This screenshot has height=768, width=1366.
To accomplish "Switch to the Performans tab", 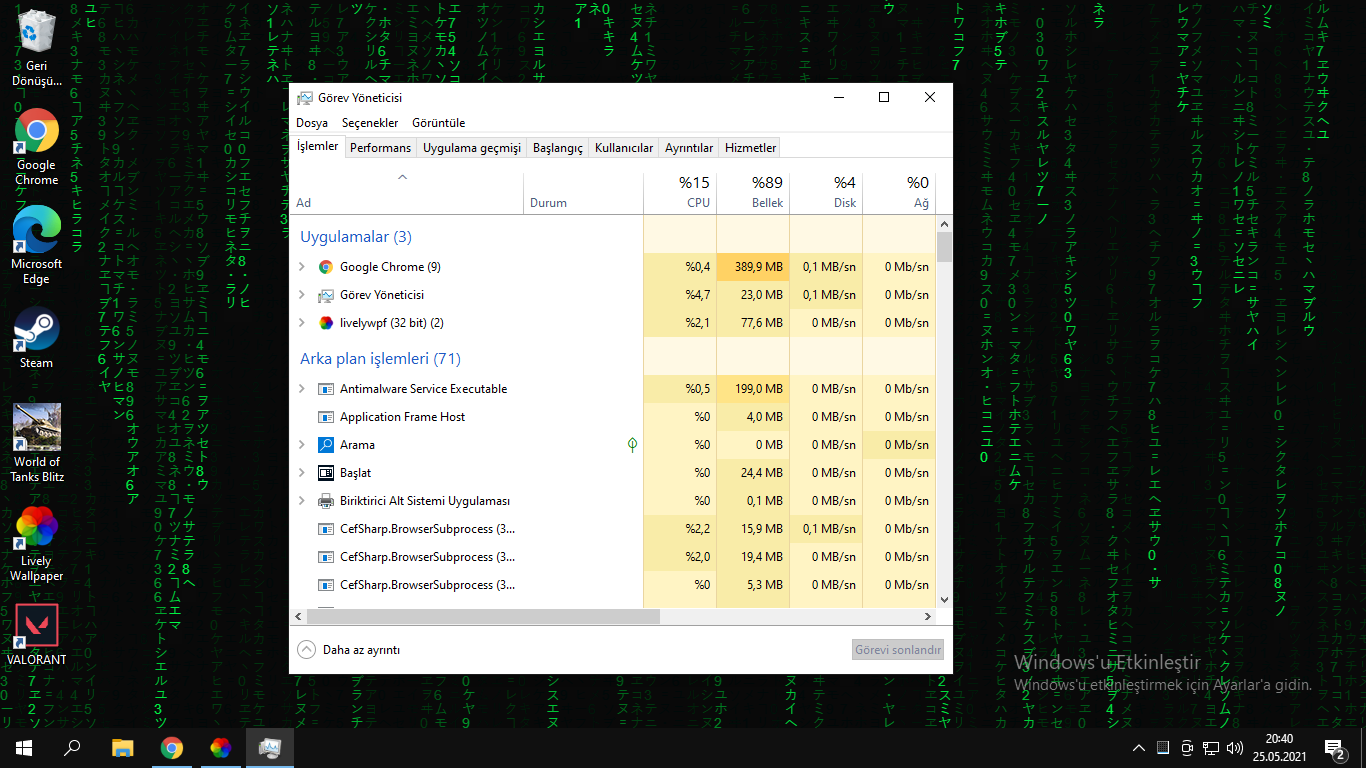I will [380, 148].
